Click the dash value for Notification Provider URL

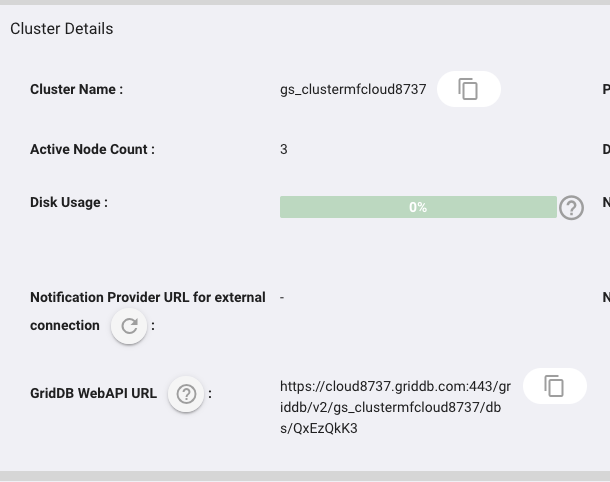point(282,298)
